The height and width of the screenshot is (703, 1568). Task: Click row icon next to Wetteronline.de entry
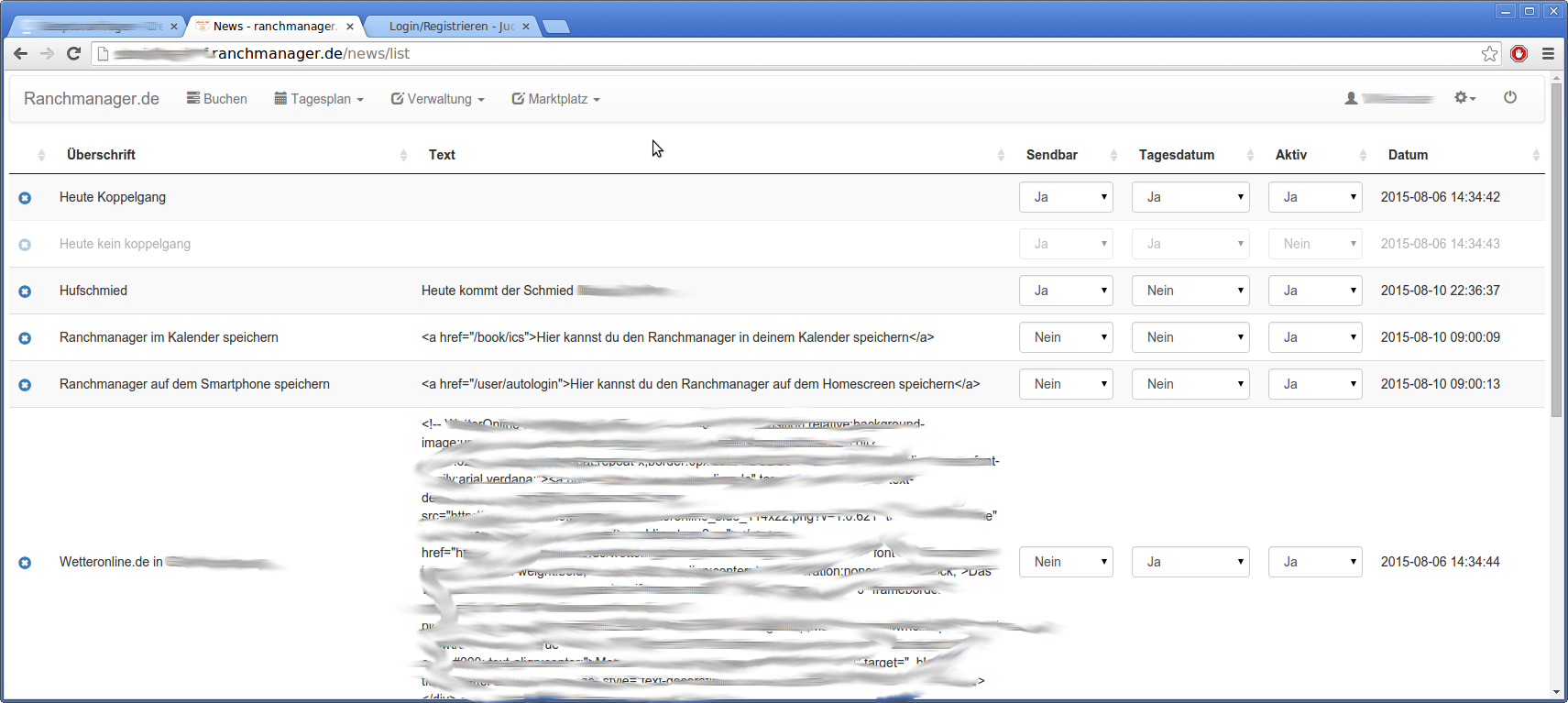coord(25,563)
